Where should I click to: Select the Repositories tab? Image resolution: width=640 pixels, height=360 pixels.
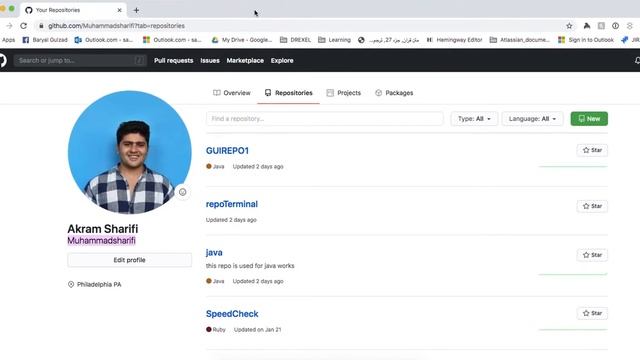tap(289, 93)
